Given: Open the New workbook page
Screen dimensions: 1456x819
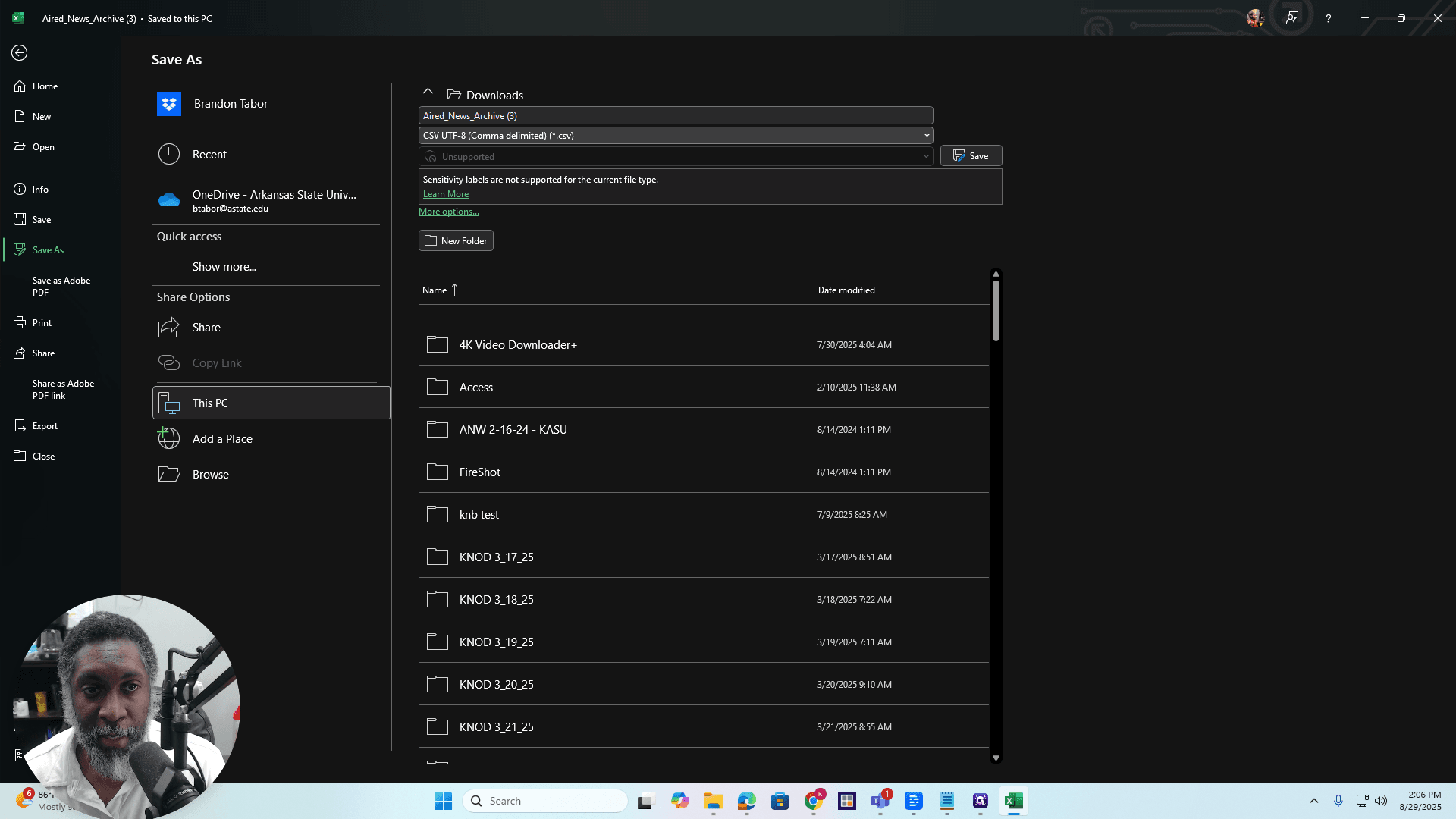Looking at the screenshot, I should pyautogui.click(x=61, y=117).
